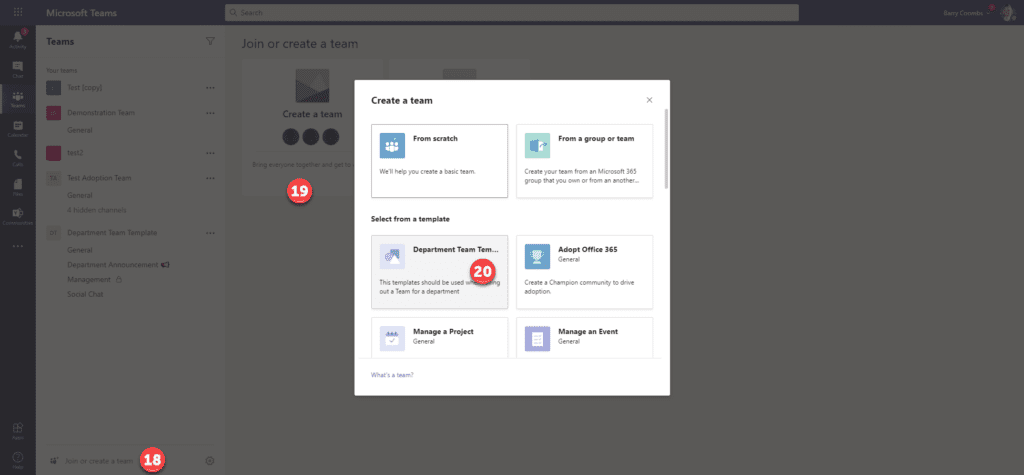
Task: Click the filter funnel in the Teams pane
Action: click(210, 41)
